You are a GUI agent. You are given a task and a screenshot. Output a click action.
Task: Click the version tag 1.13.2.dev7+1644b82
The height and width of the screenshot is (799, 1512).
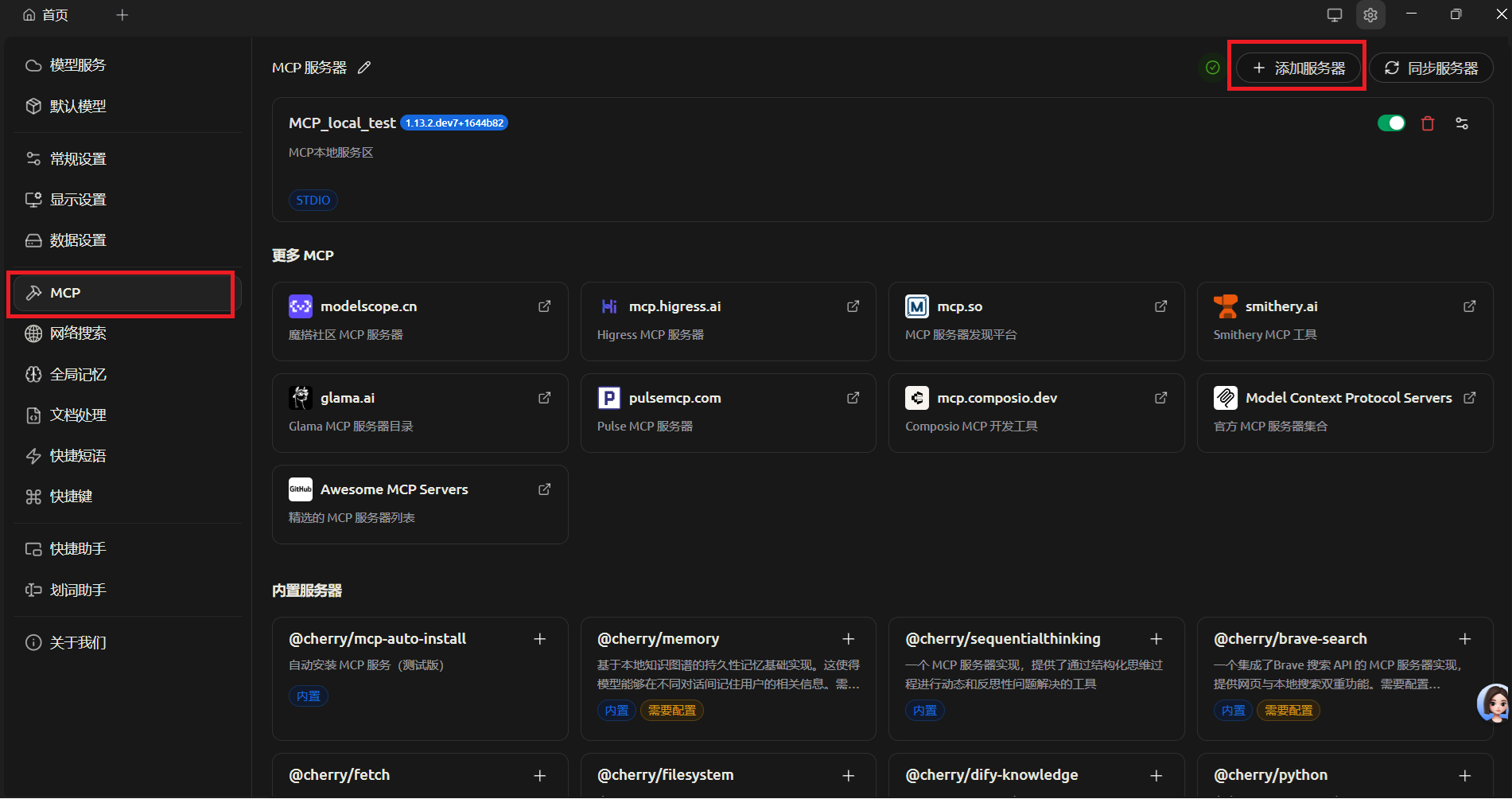454,123
